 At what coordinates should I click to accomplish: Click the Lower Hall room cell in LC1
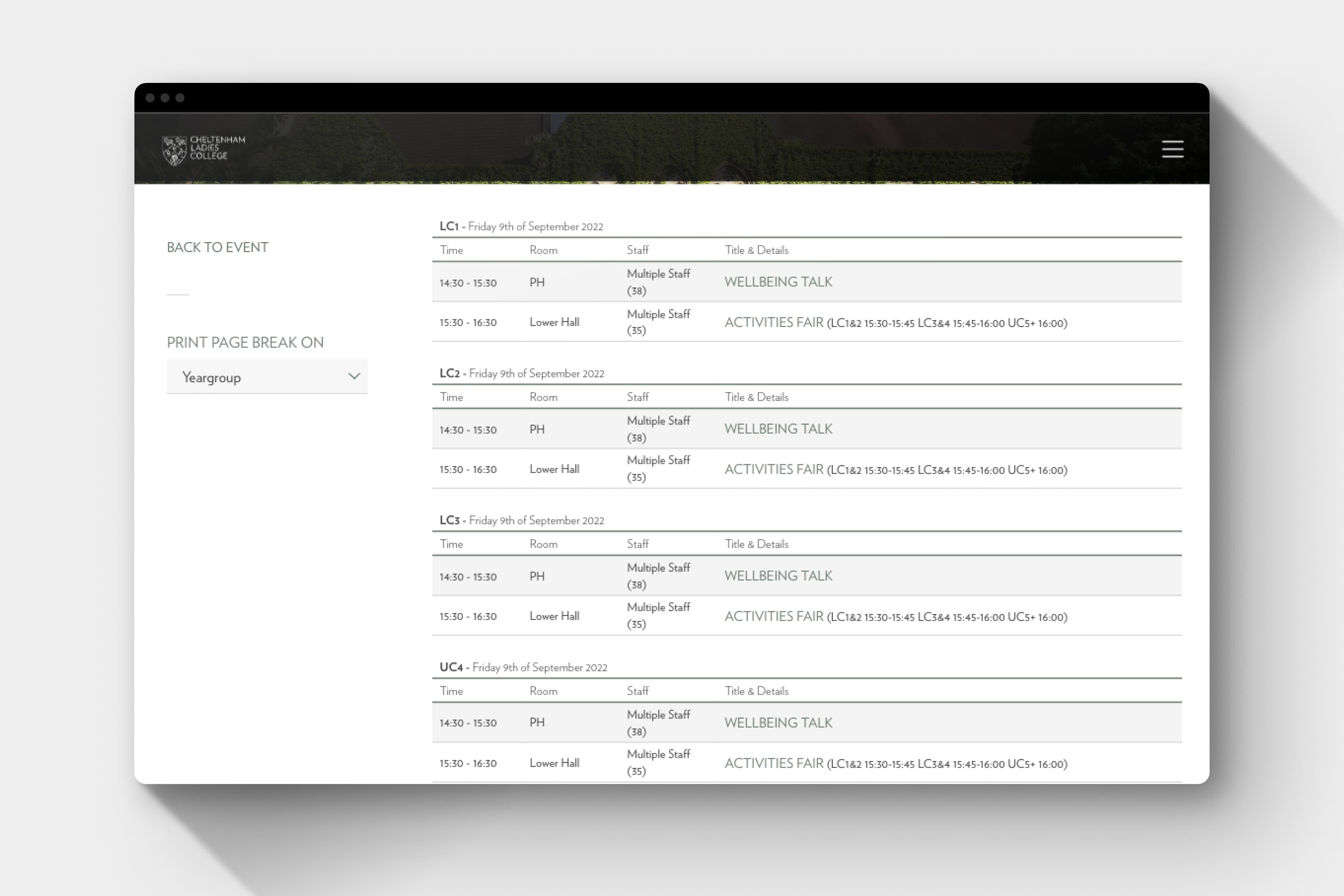(554, 322)
